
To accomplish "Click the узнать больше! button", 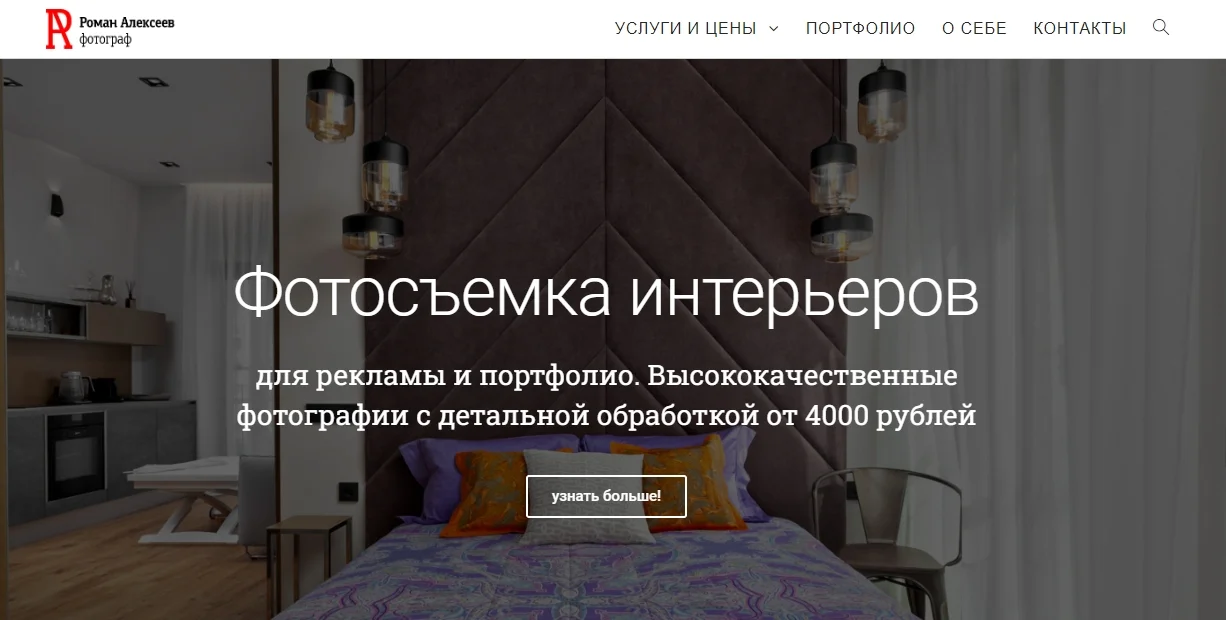I will (606, 496).
